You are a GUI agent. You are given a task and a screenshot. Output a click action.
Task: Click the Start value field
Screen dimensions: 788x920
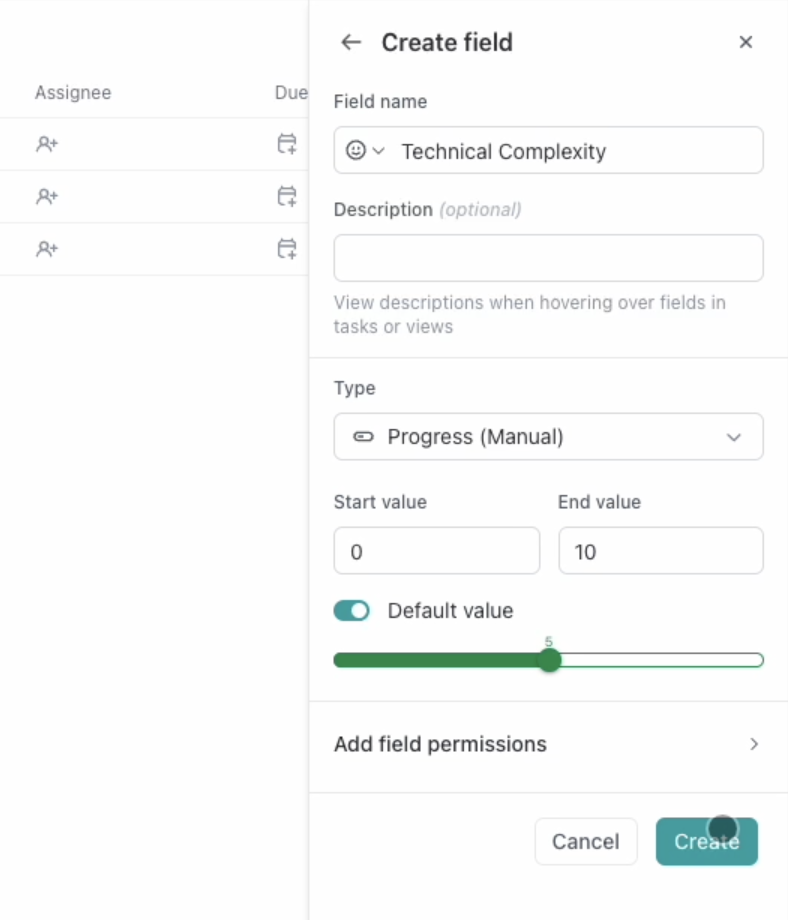(x=437, y=551)
